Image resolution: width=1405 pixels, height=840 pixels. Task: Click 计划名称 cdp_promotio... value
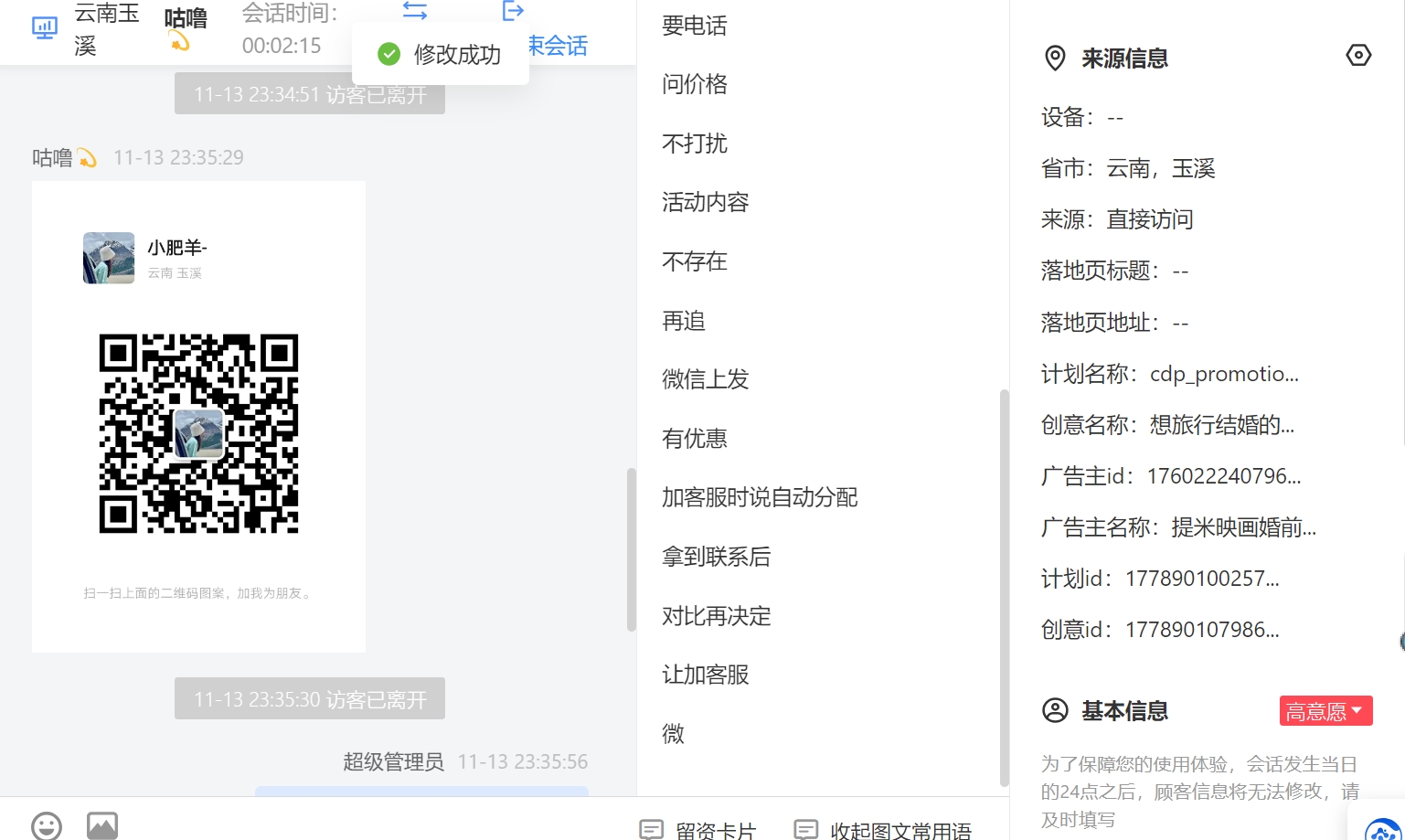click(x=1224, y=374)
